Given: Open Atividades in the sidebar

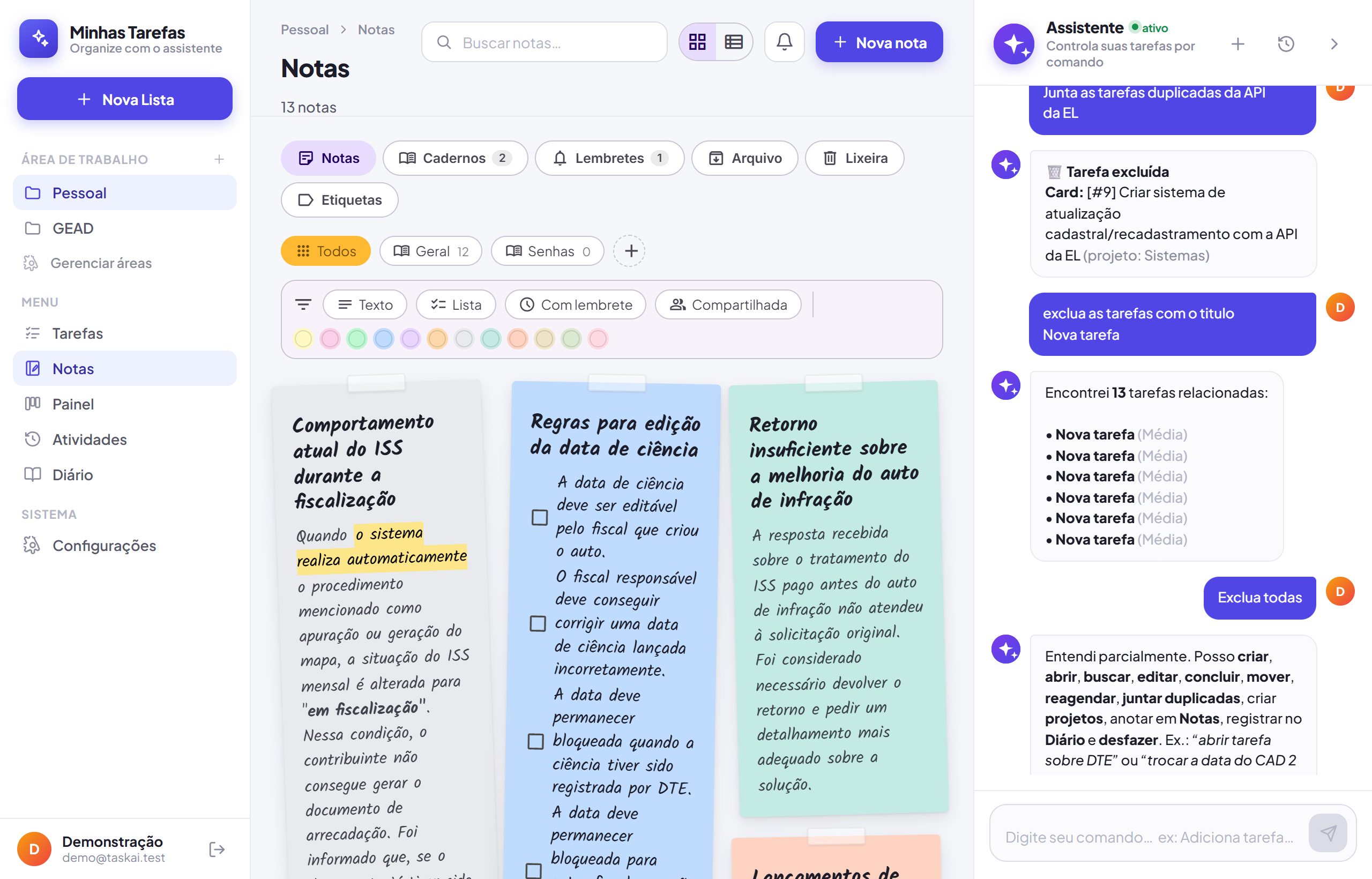Looking at the screenshot, I should pos(124,439).
